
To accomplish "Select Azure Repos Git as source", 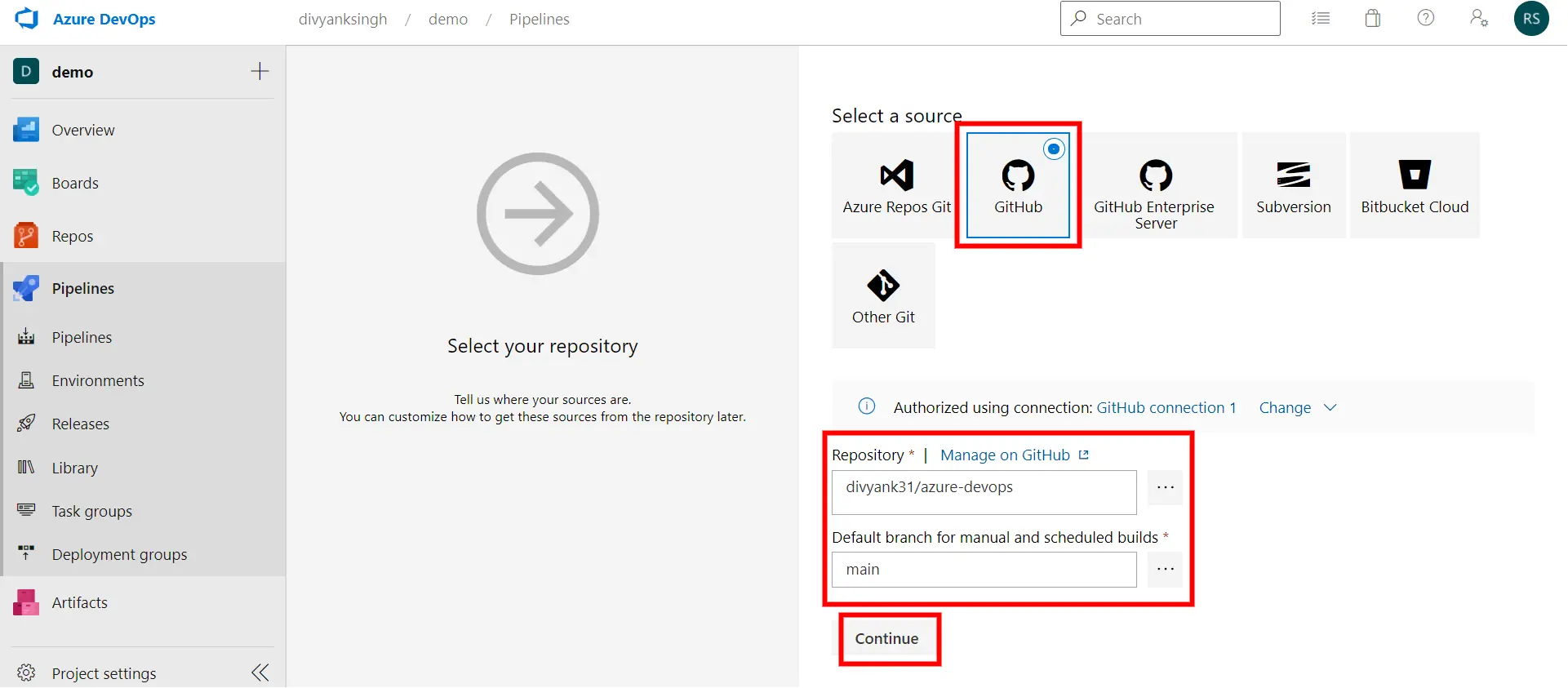I will [895, 186].
